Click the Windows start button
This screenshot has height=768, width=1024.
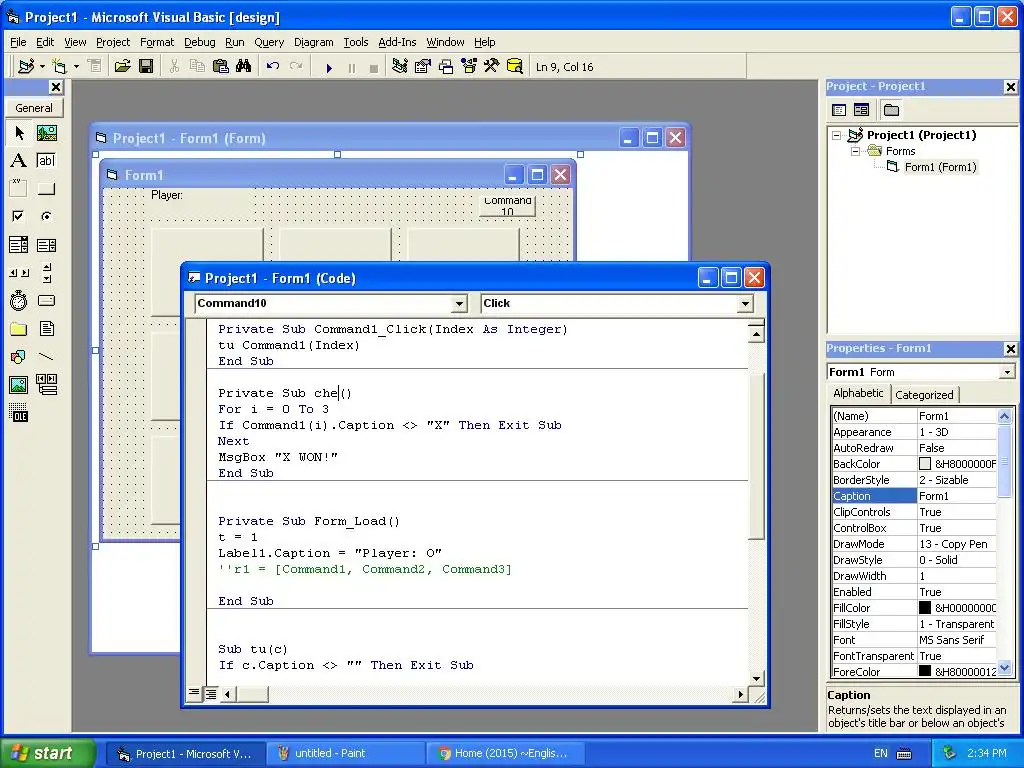(x=47, y=753)
